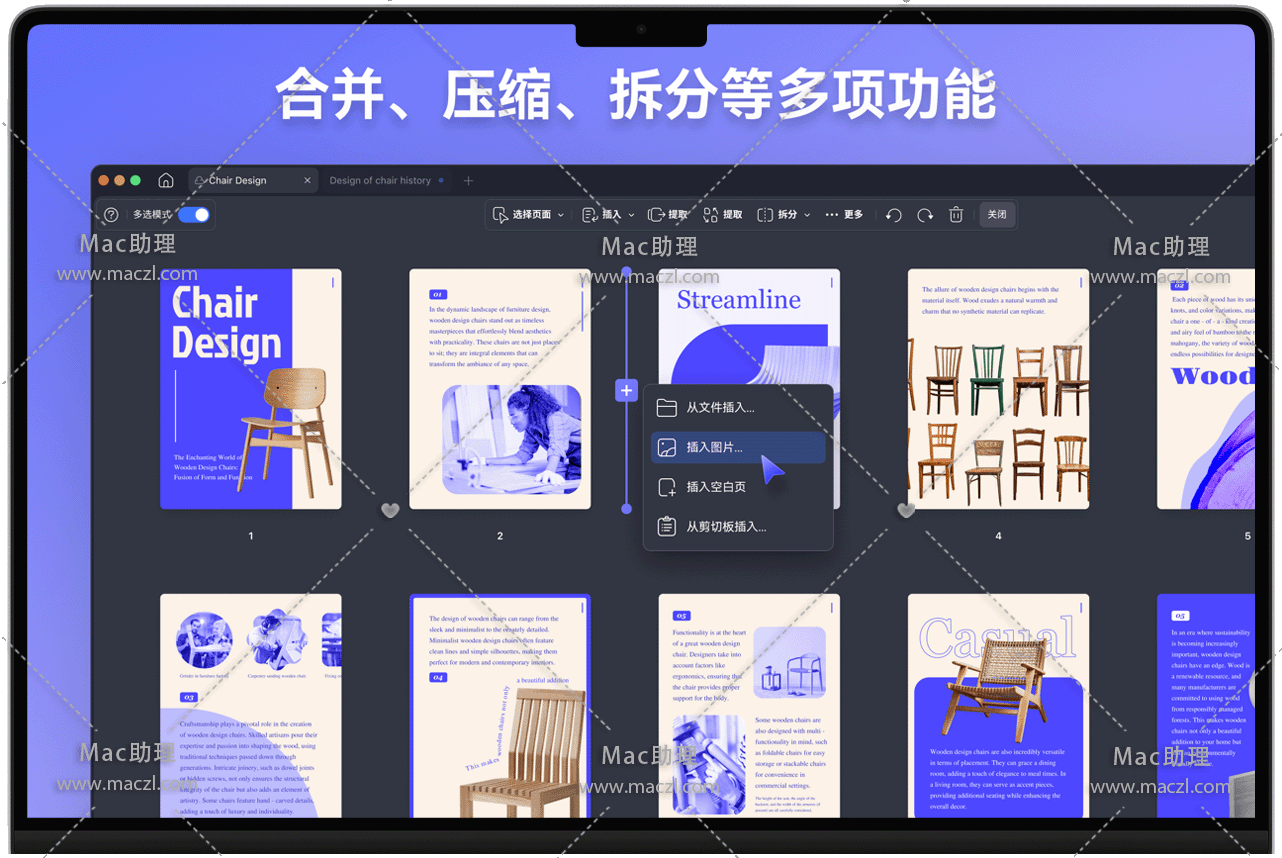Click the 关闭 close button in toolbar

997,215
